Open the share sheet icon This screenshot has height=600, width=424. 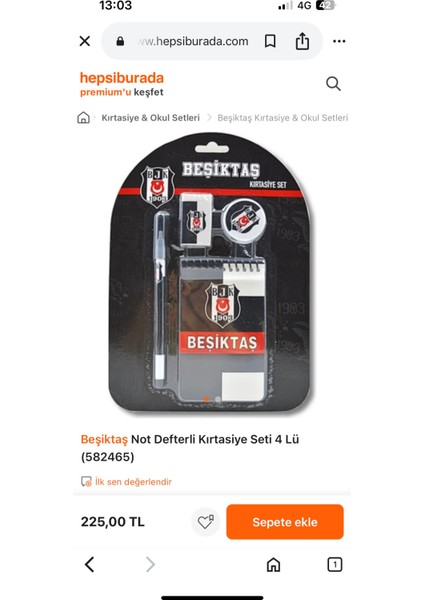(302, 41)
